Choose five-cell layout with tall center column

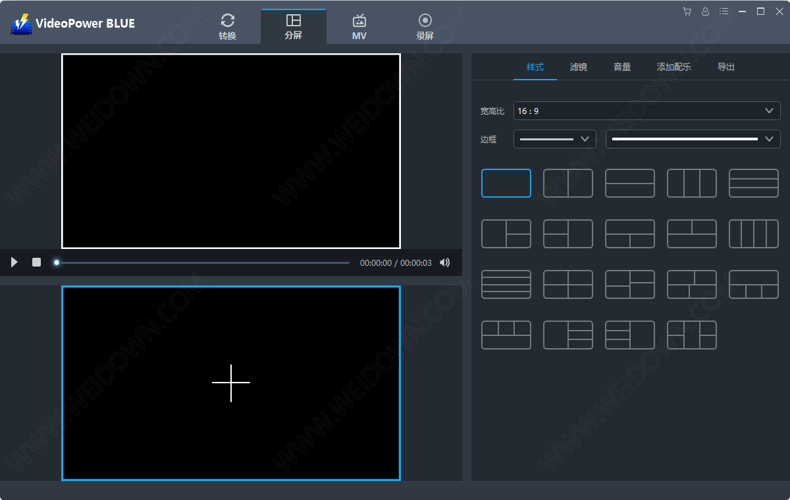tap(692, 335)
